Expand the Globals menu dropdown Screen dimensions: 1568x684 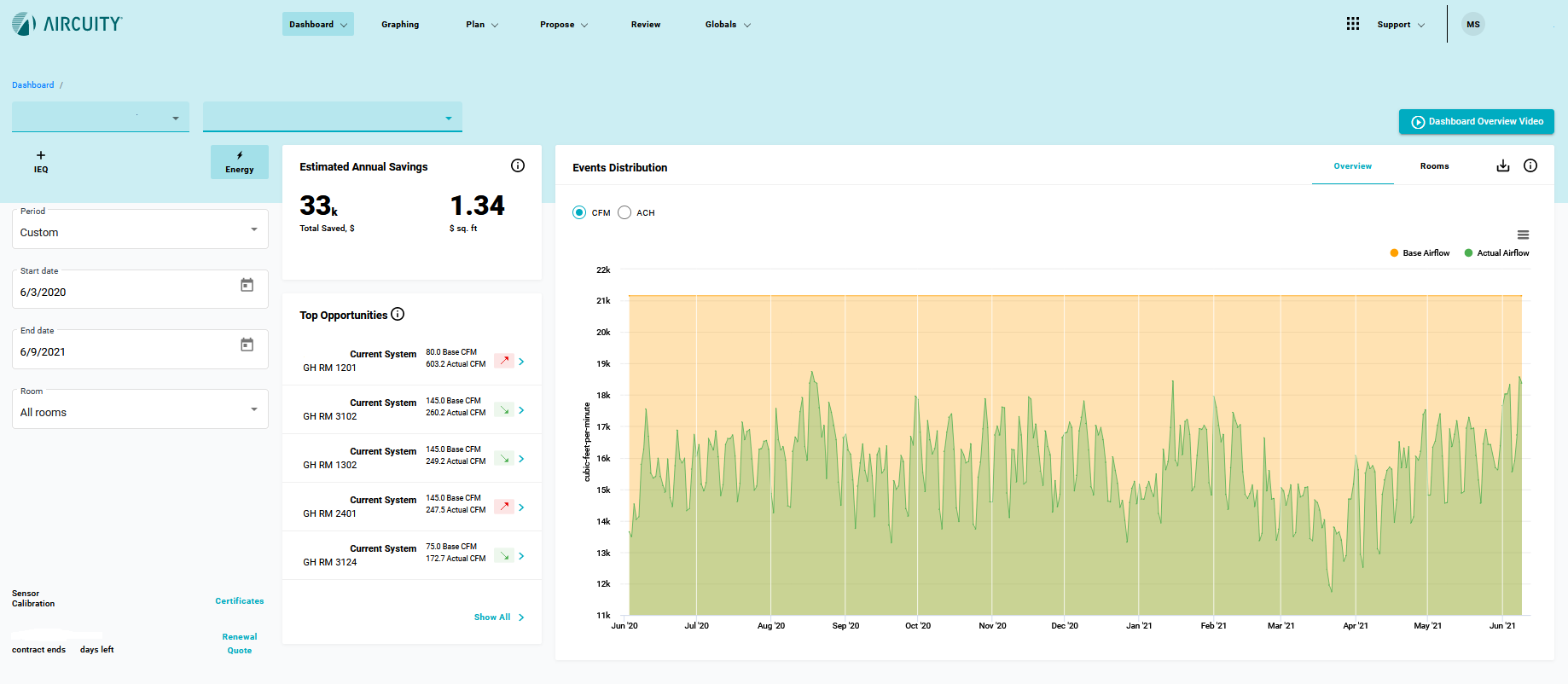point(728,25)
